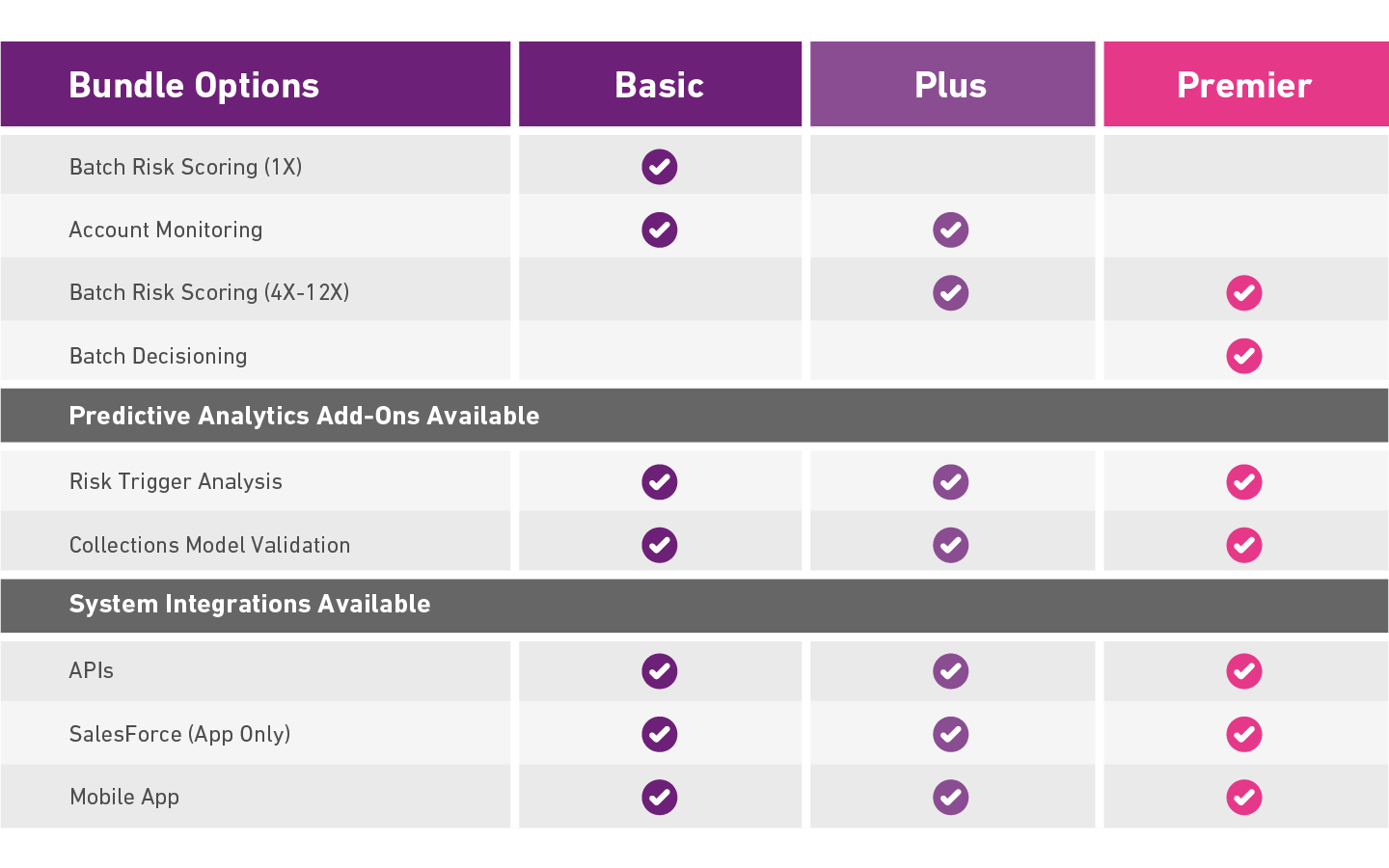
Task: Select the Plus column header
Action: 951,85
